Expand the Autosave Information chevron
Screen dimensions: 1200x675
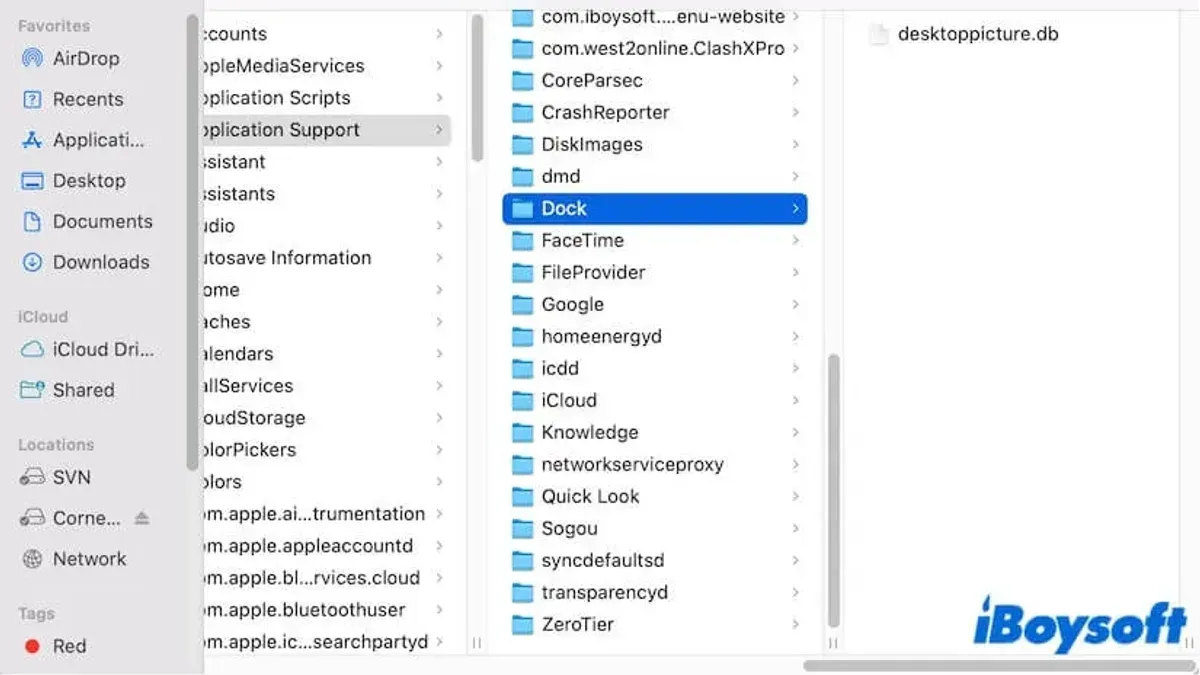pyautogui.click(x=439, y=258)
